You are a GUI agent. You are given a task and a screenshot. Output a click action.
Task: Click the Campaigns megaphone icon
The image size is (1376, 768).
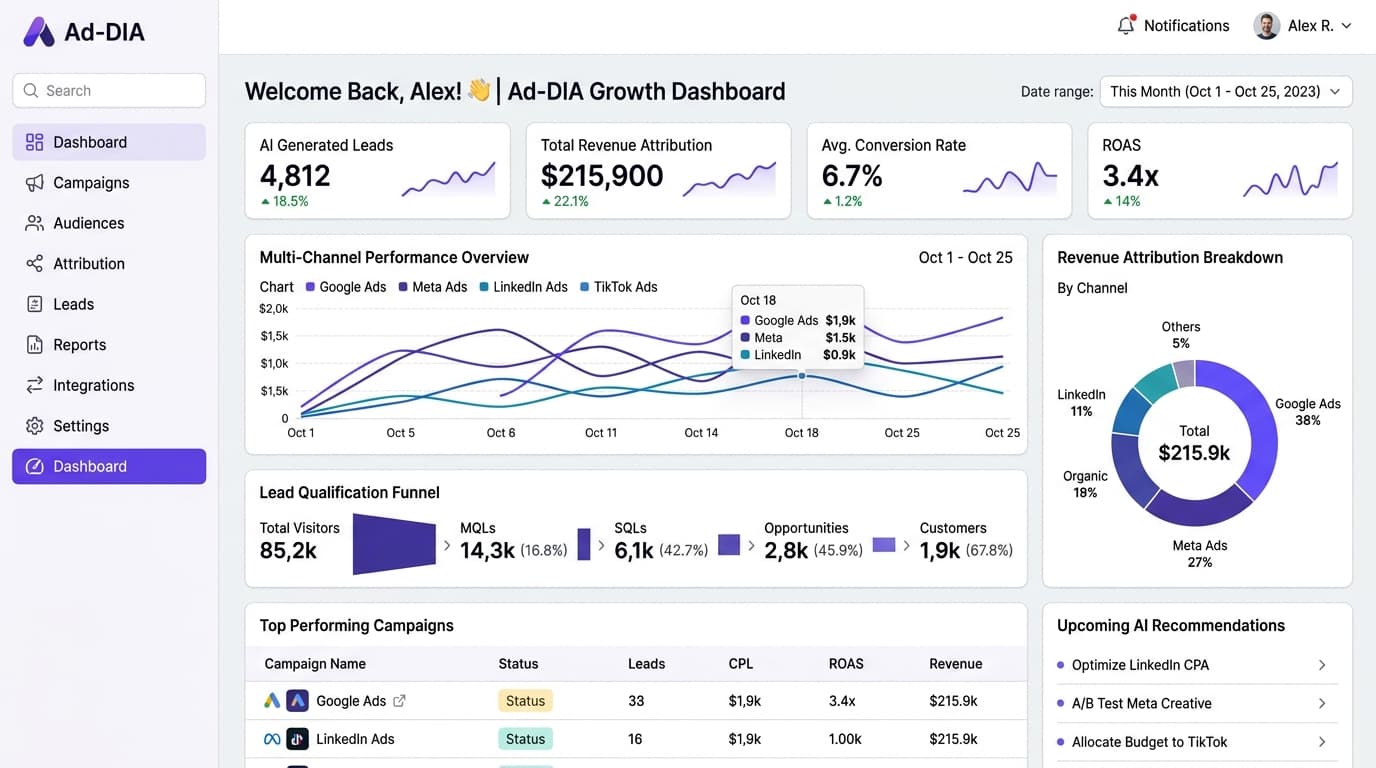35,183
